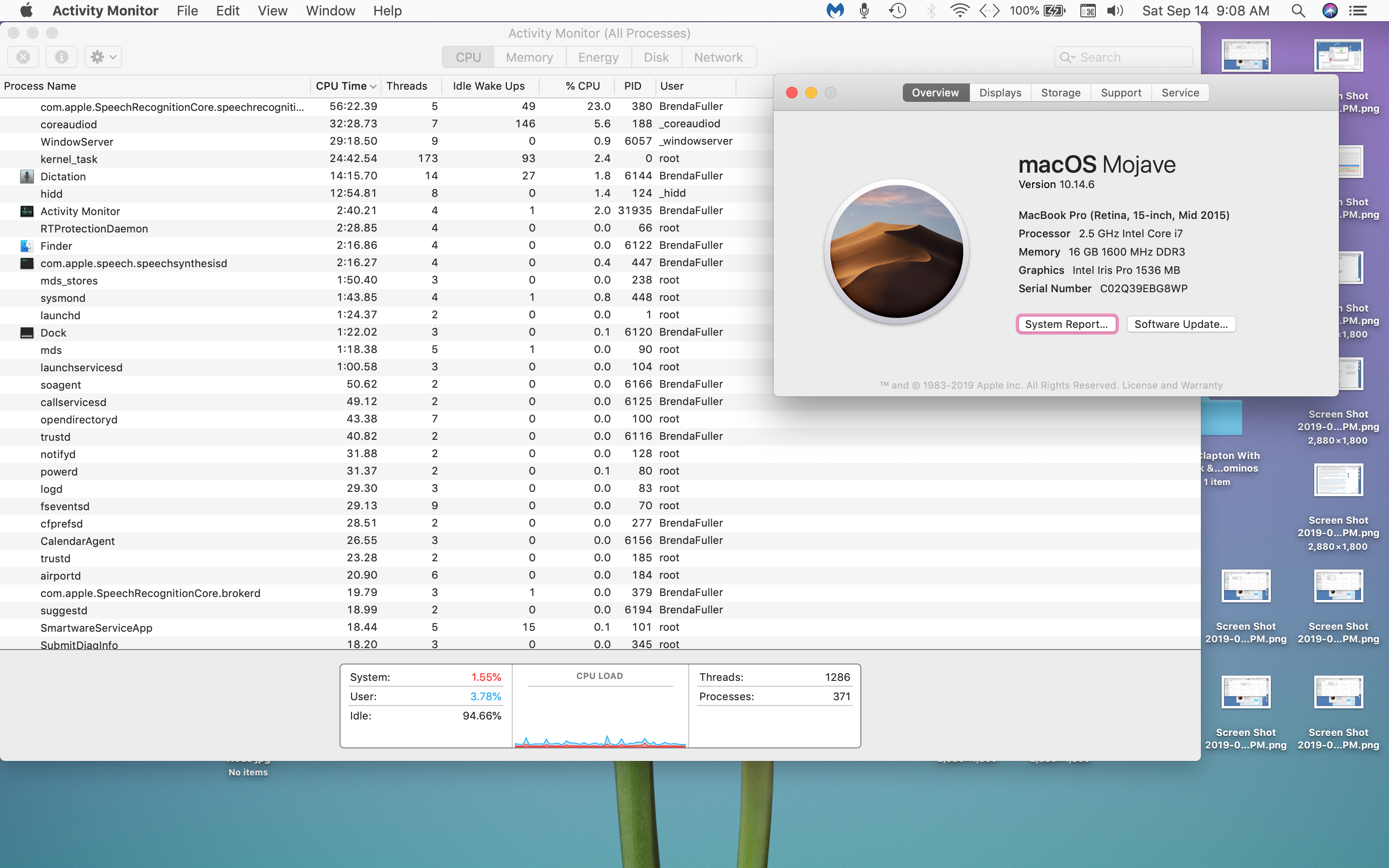Open the Time Machine menu bar icon
1389x868 pixels.
point(898,10)
